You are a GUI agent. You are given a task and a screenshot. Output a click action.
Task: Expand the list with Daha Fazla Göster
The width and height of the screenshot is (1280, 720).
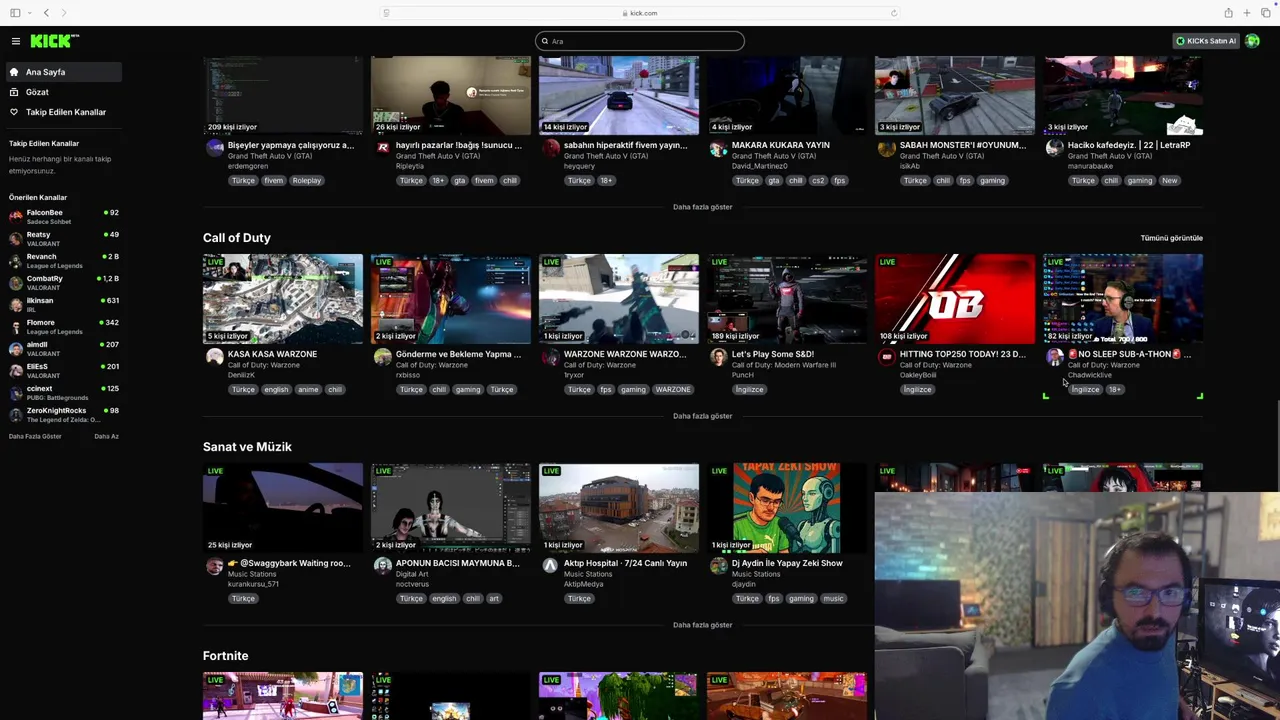[35, 436]
